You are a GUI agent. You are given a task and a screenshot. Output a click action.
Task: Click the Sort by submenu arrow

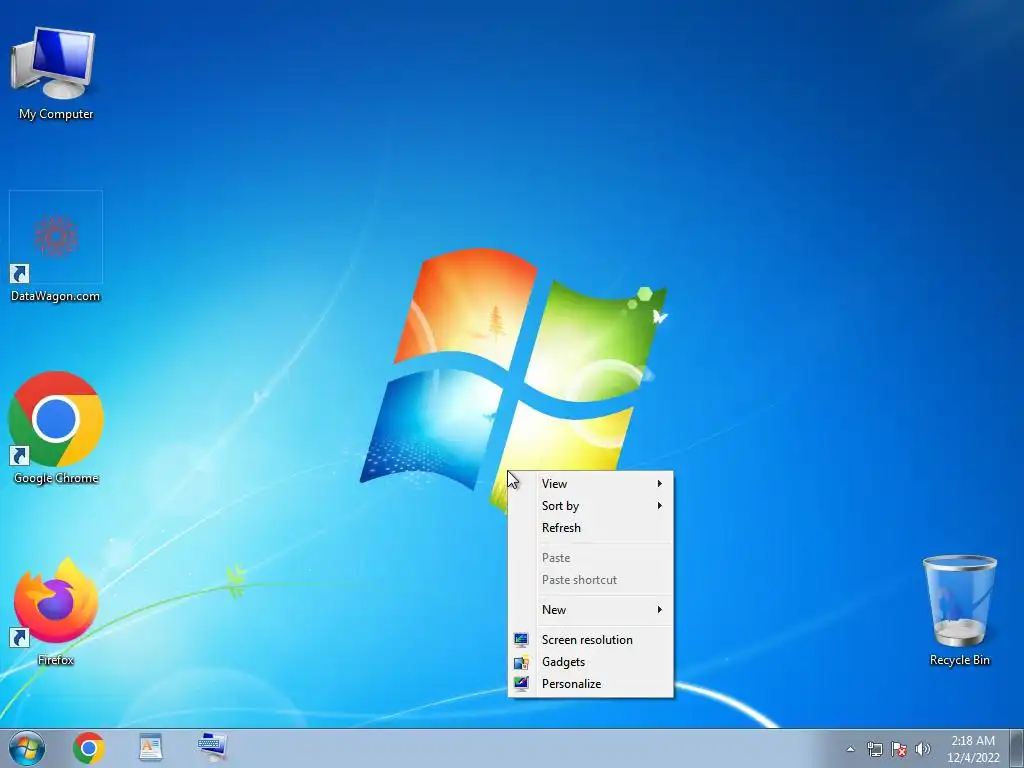tap(660, 506)
